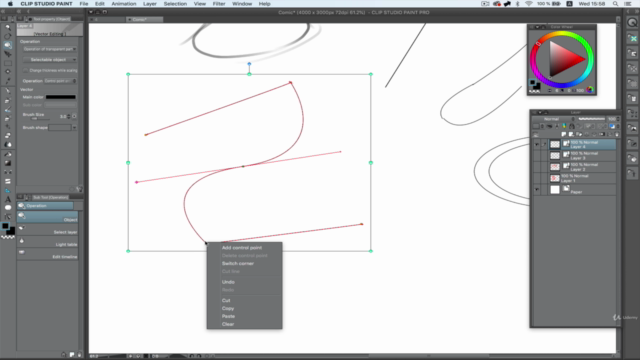Image resolution: width=640 pixels, height=360 pixels.
Task: Choose Copy in context menu
Action: point(228,308)
